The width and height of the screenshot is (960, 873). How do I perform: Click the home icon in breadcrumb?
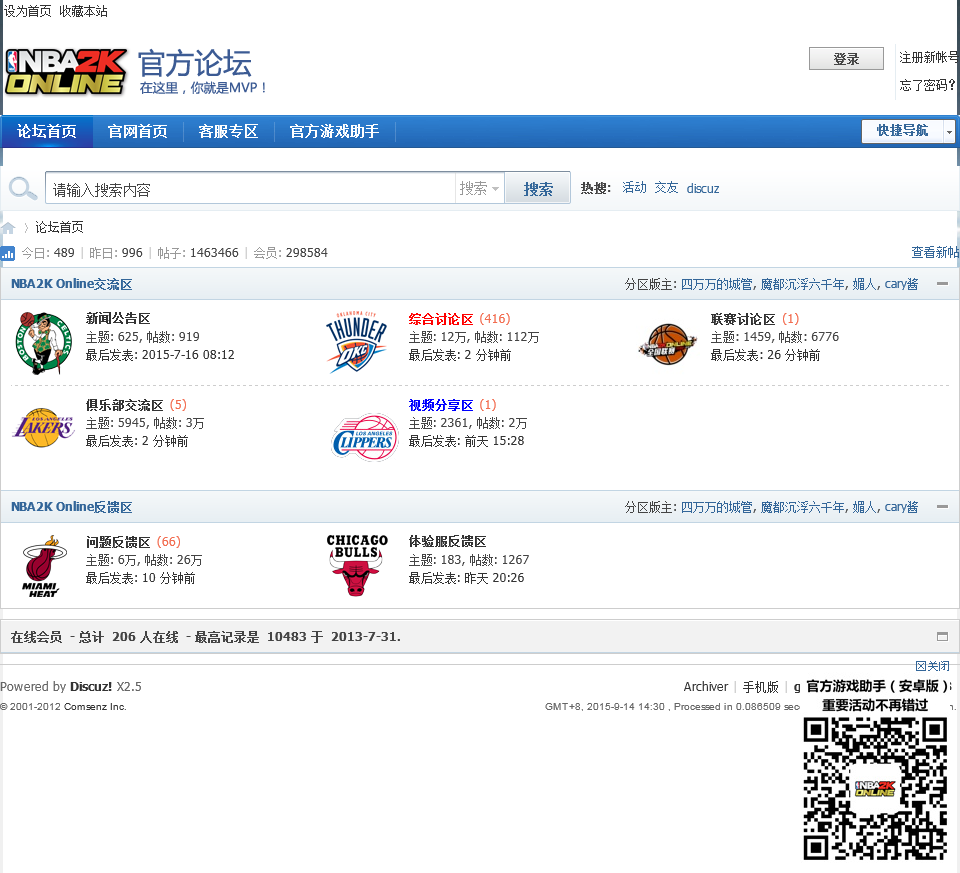(8, 228)
